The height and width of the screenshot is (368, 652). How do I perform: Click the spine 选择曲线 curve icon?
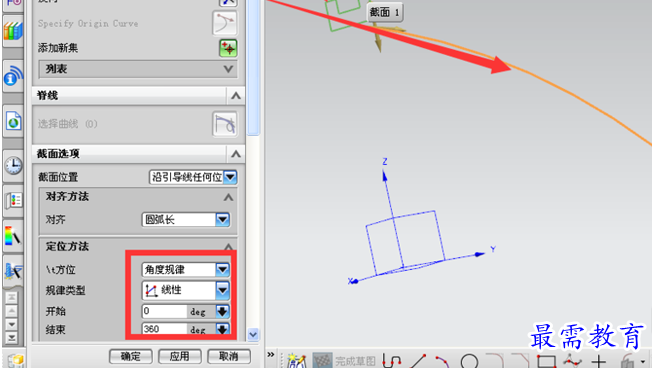(225, 123)
